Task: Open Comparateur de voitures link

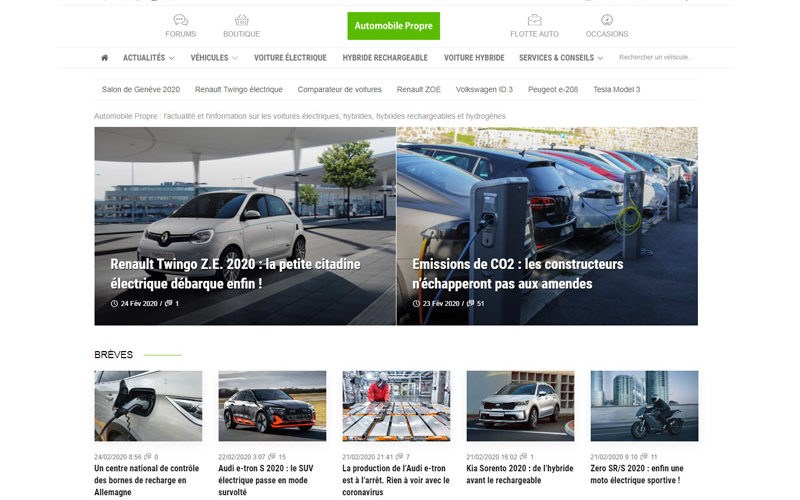Action: coord(340,89)
